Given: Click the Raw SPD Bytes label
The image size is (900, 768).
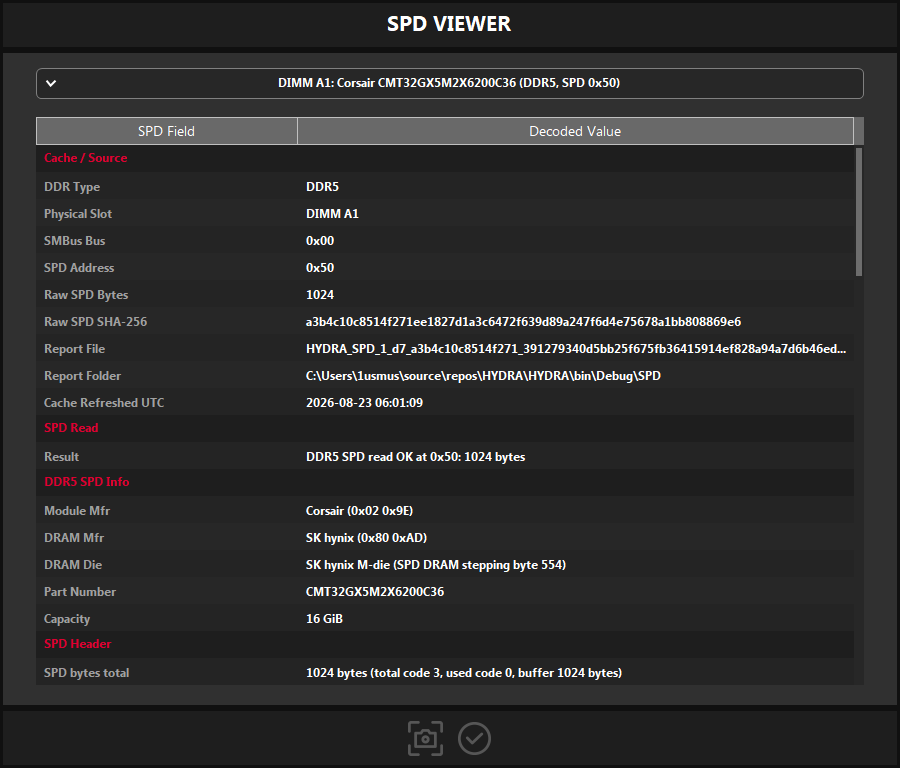Looking at the screenshot, I should [x=86, y=294].
